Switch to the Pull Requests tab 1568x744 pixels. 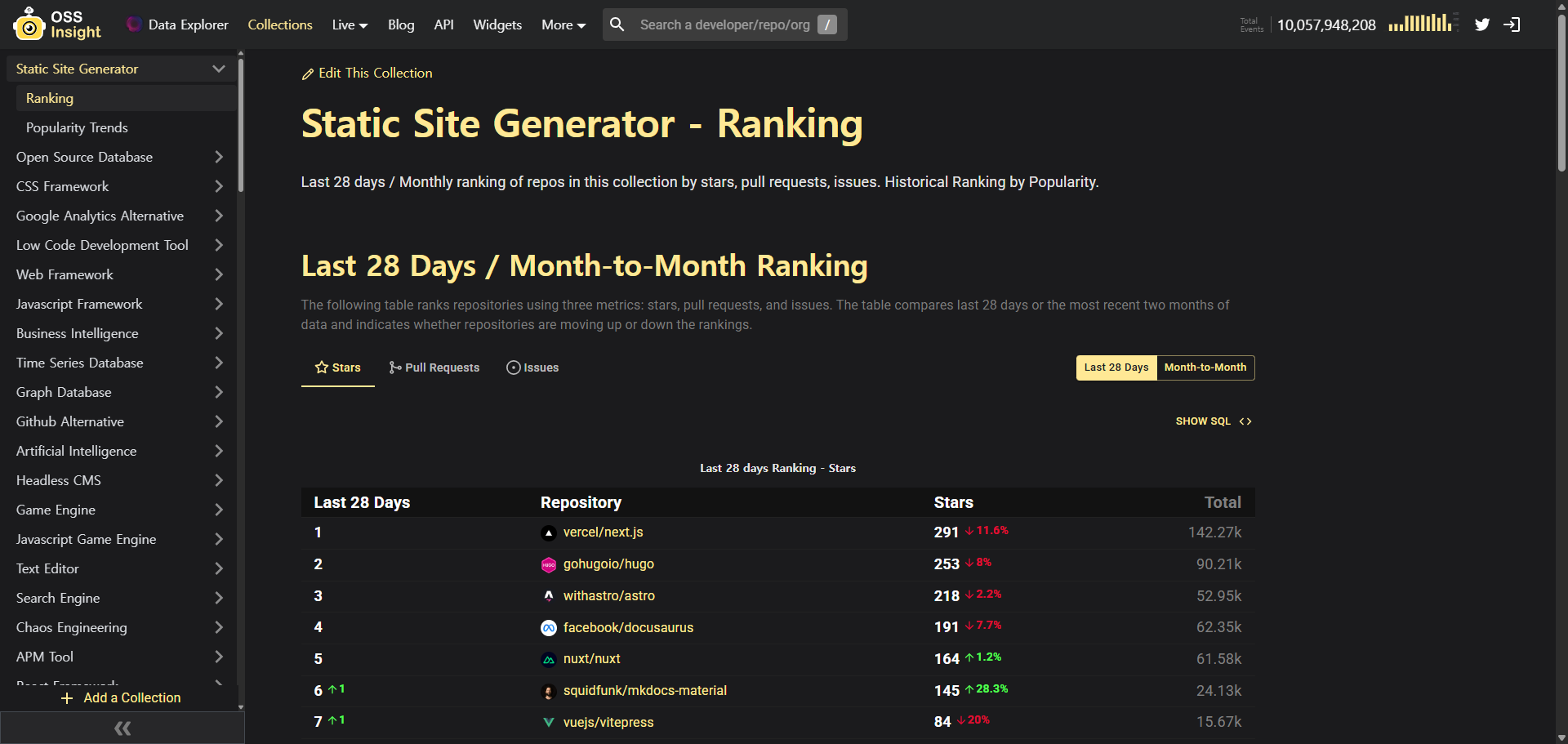(434, 368)
